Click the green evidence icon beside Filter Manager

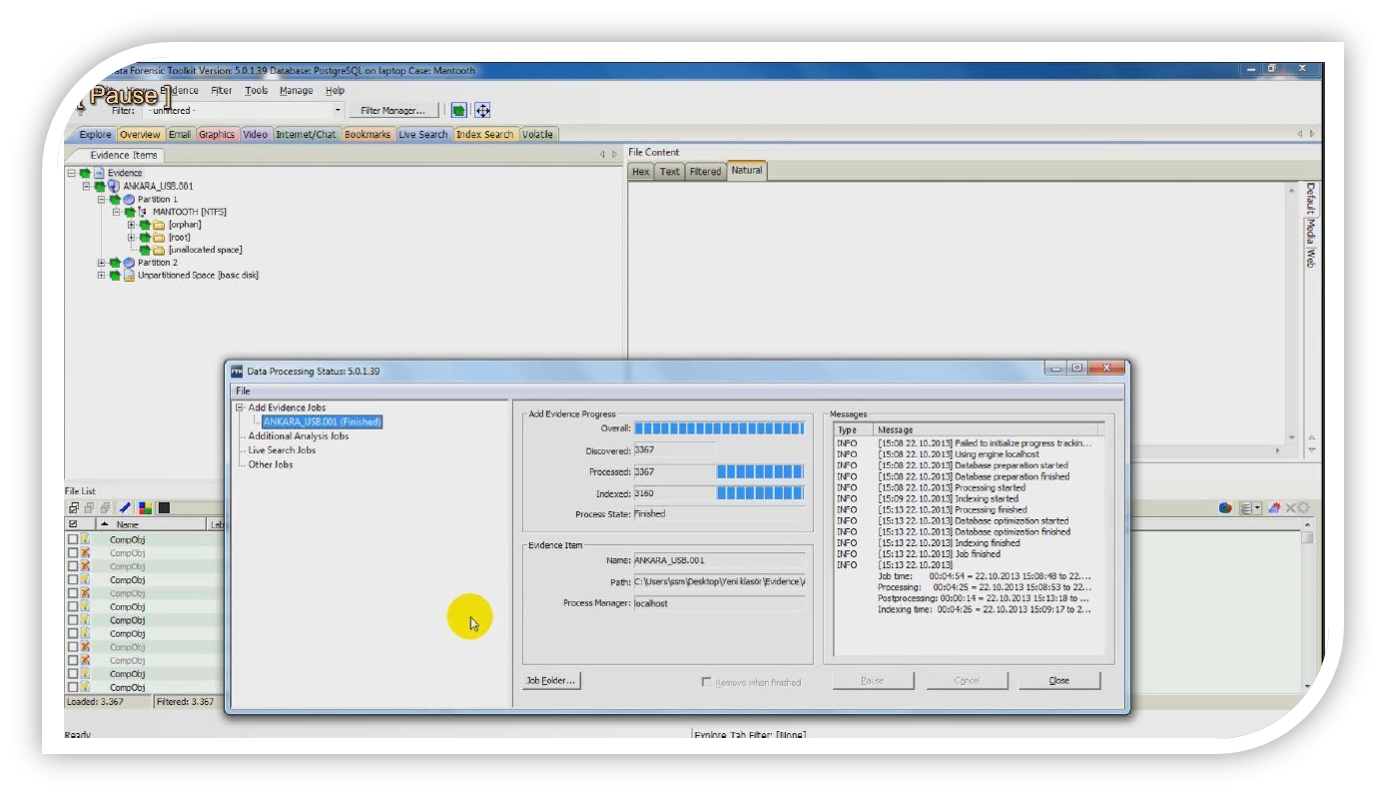click(459, 111)
